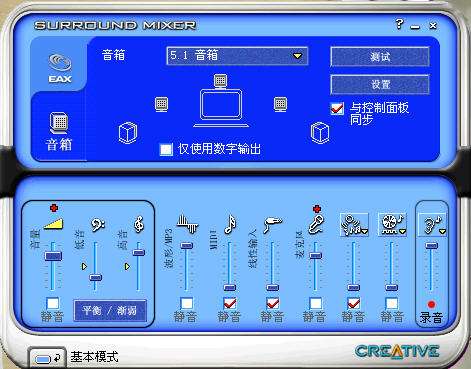Click the CD audio slider handle
The height and width of the screenshot is (369, 471).
pyautogui.click(x=392, y=287)
